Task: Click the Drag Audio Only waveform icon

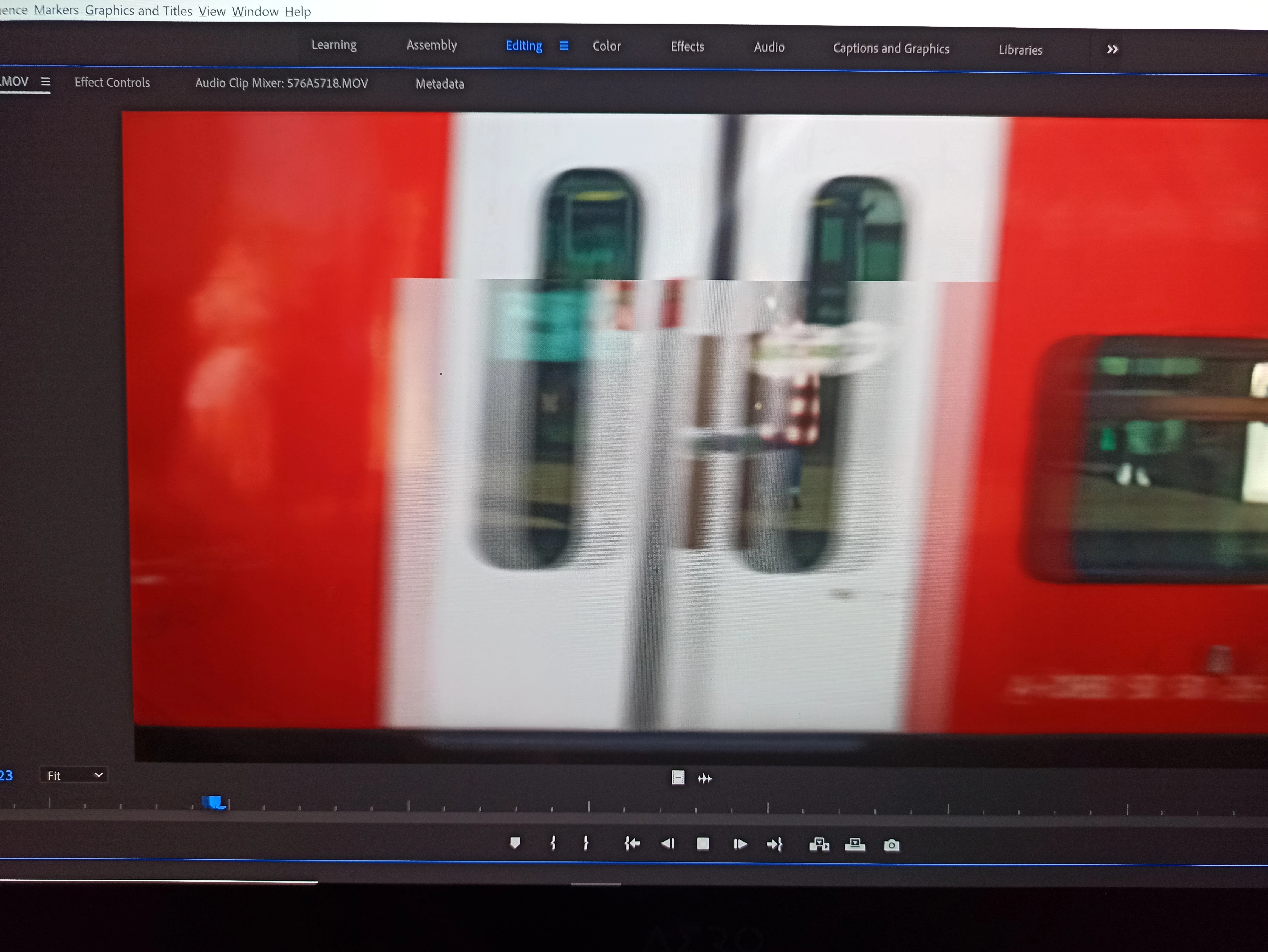Action: [704, 778]
